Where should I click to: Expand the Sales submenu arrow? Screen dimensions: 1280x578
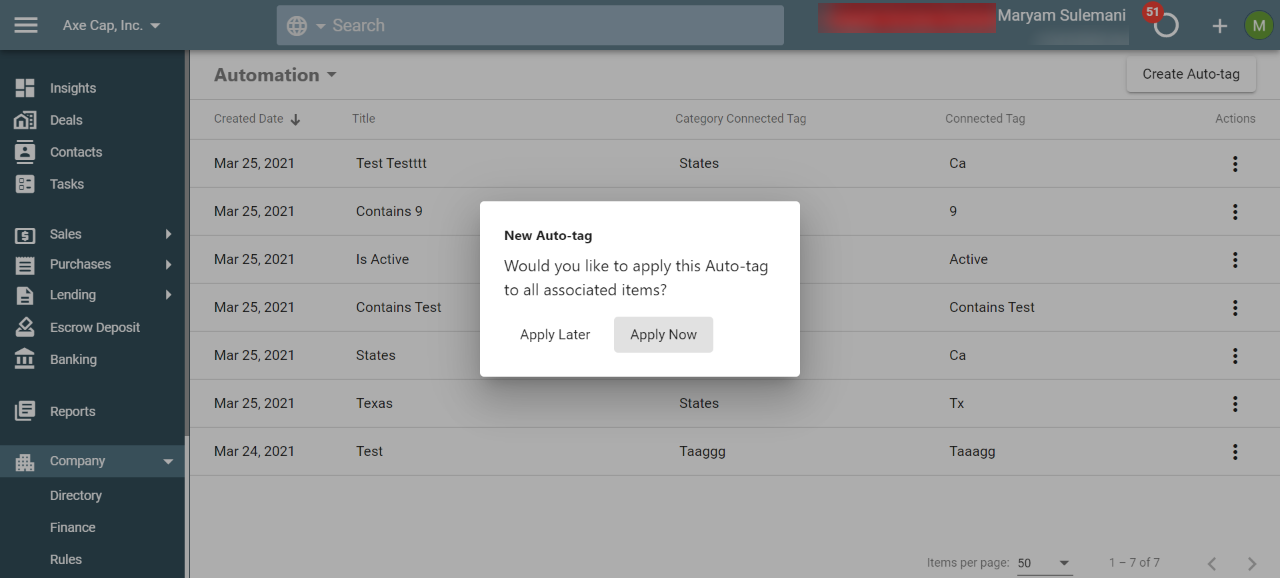[168, 234]
